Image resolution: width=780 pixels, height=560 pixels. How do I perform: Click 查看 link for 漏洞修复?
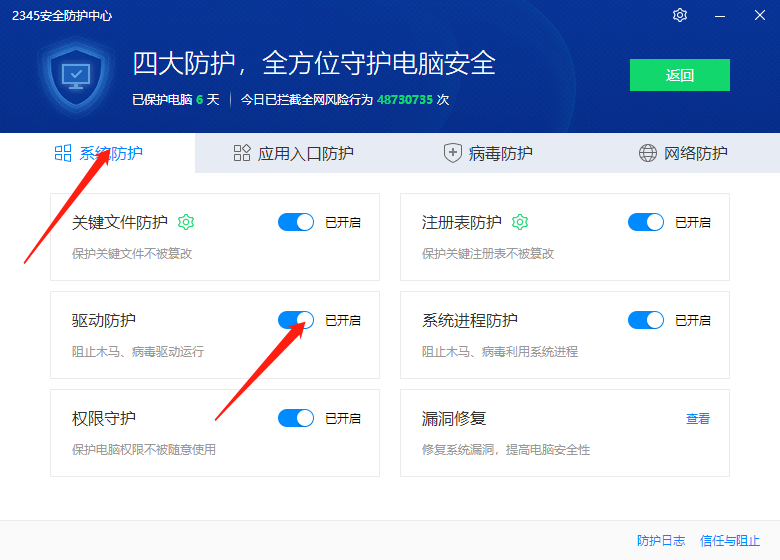pyautogui.click(x=697, y=419)
